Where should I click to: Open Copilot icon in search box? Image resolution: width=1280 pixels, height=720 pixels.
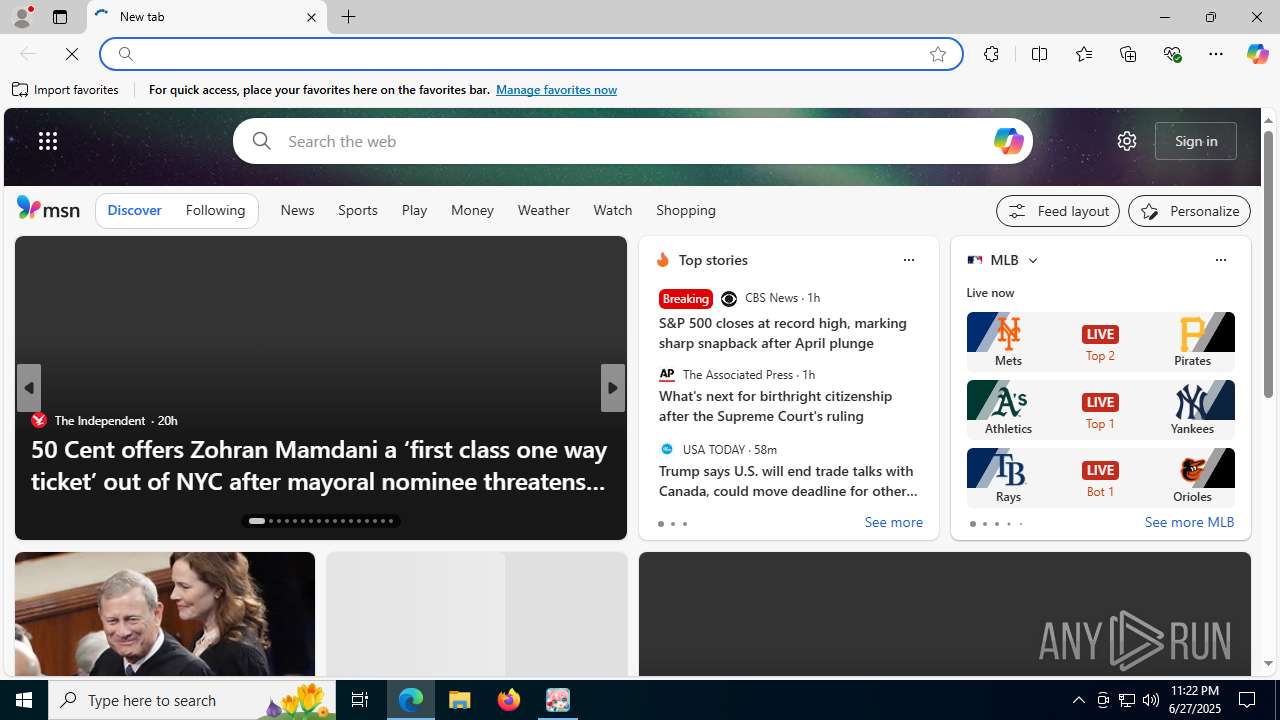point(1008,141)
